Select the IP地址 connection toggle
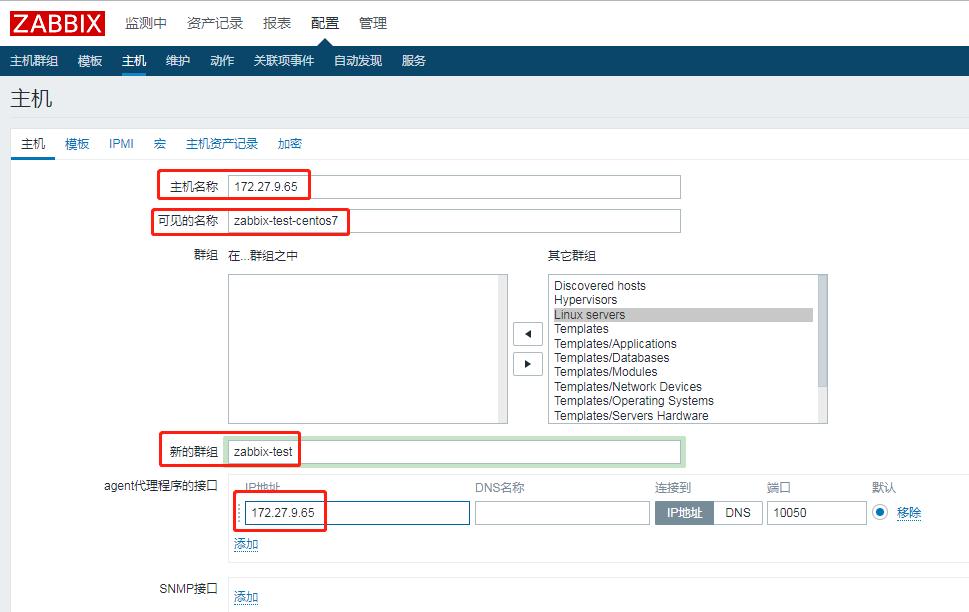 (683, 512)
